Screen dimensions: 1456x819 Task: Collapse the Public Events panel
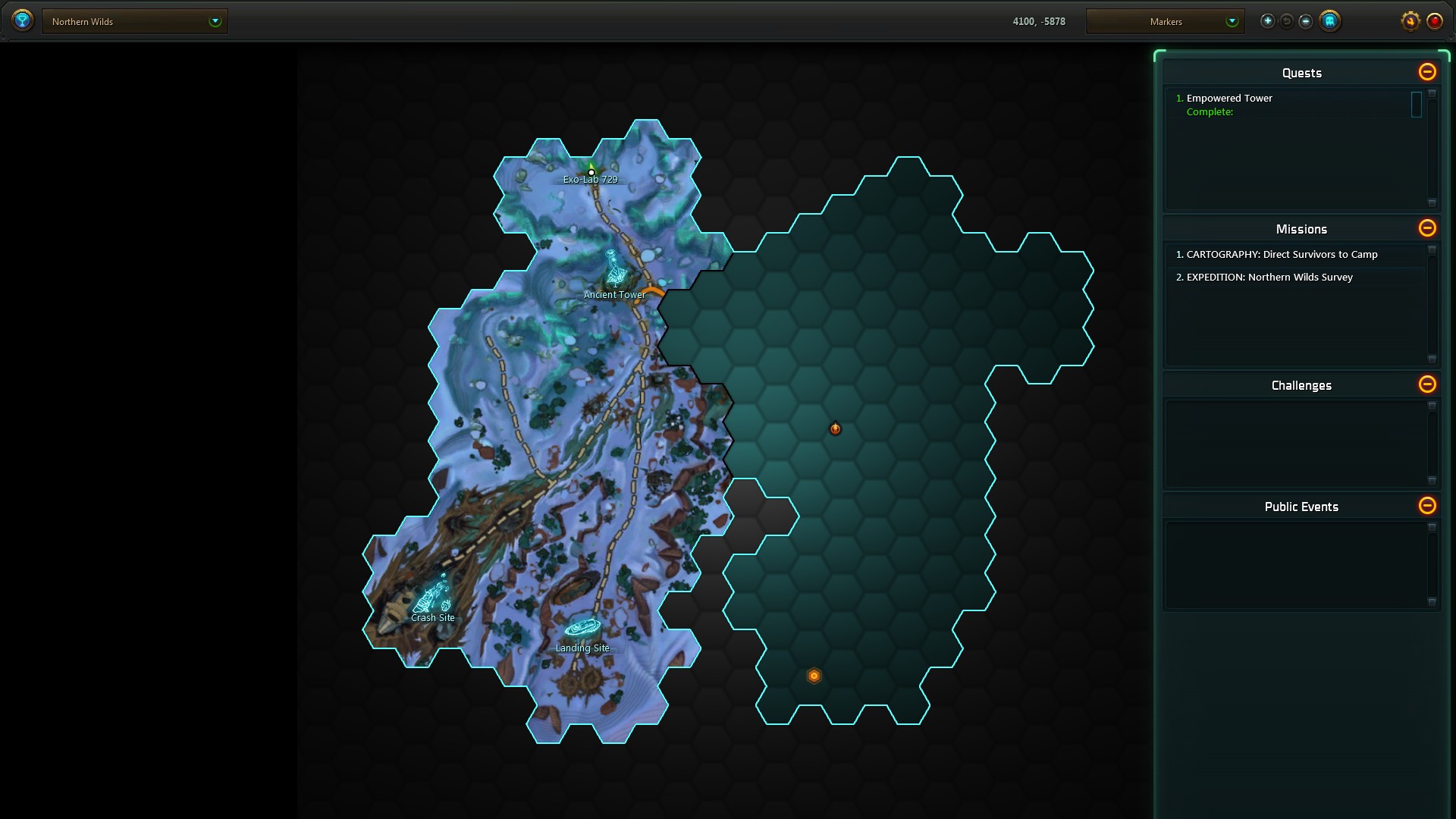click(x=1426, y=506)
